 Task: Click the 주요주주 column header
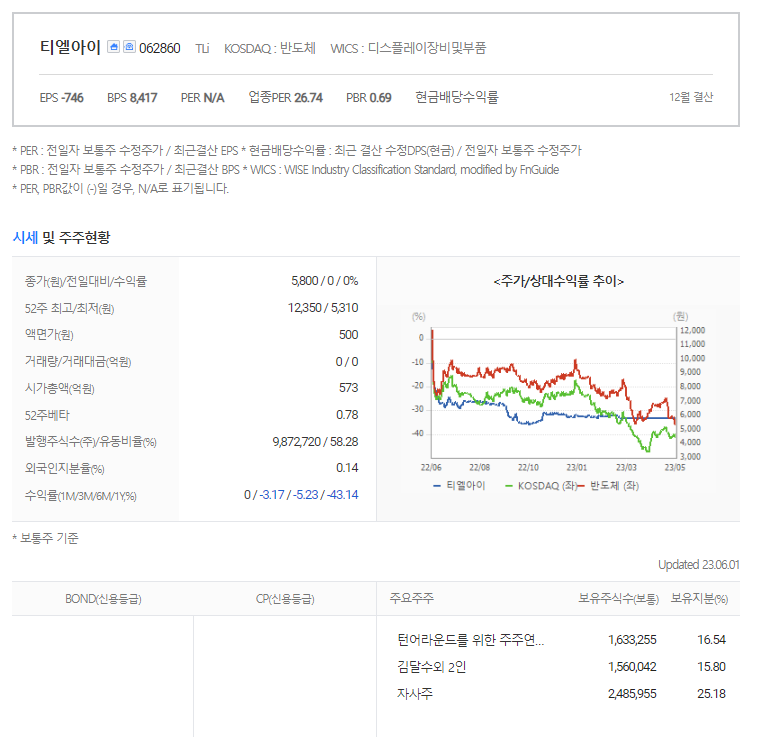coord(411,599)
